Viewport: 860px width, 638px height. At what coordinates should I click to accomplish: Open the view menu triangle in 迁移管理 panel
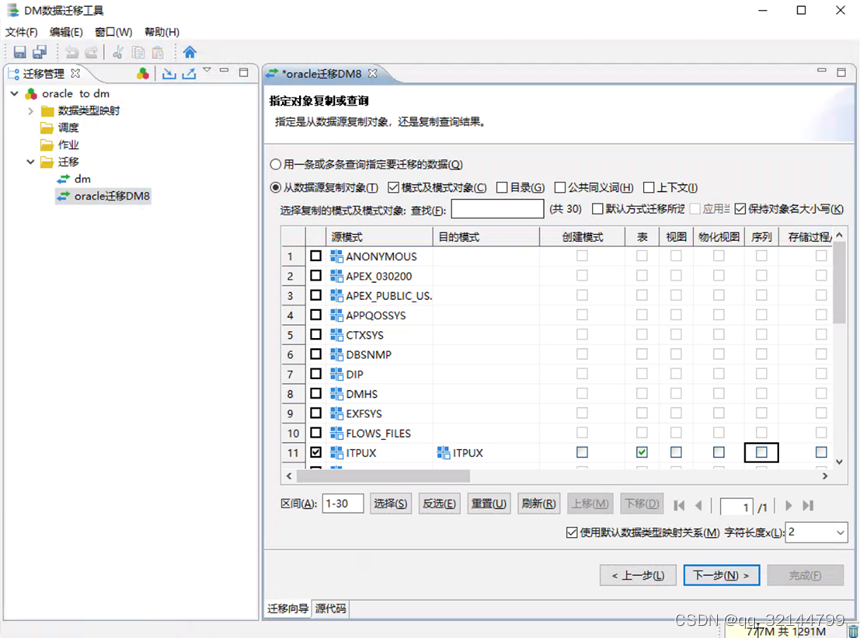pos(207,70)
